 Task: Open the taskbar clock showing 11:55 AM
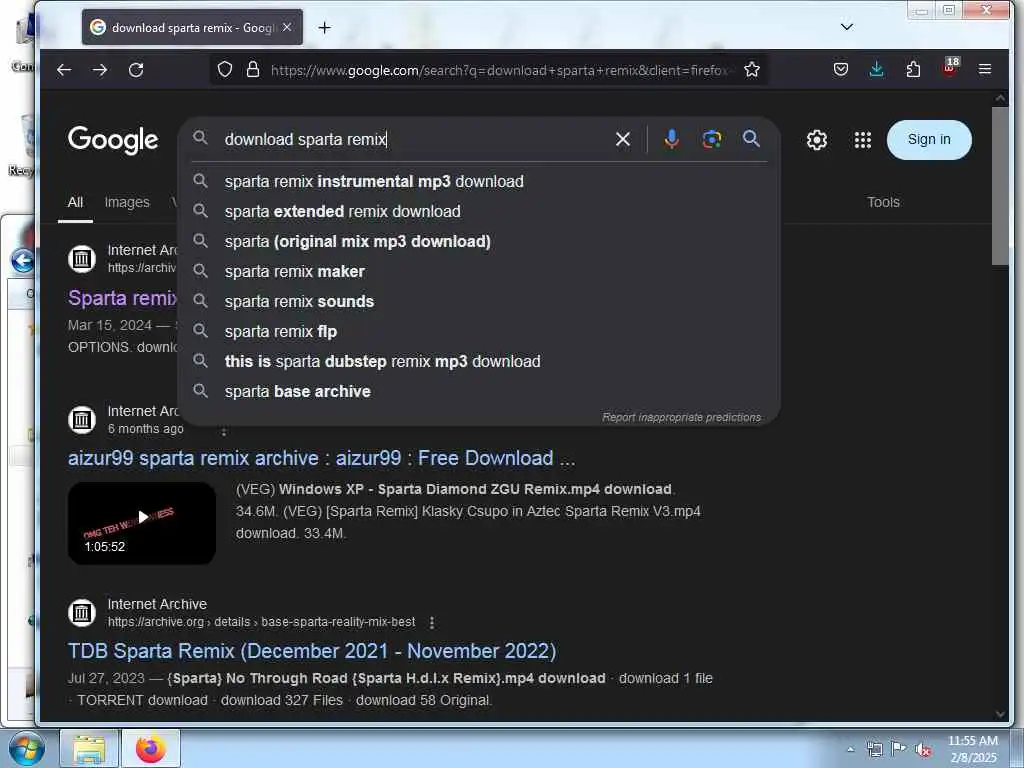(973, 748)
